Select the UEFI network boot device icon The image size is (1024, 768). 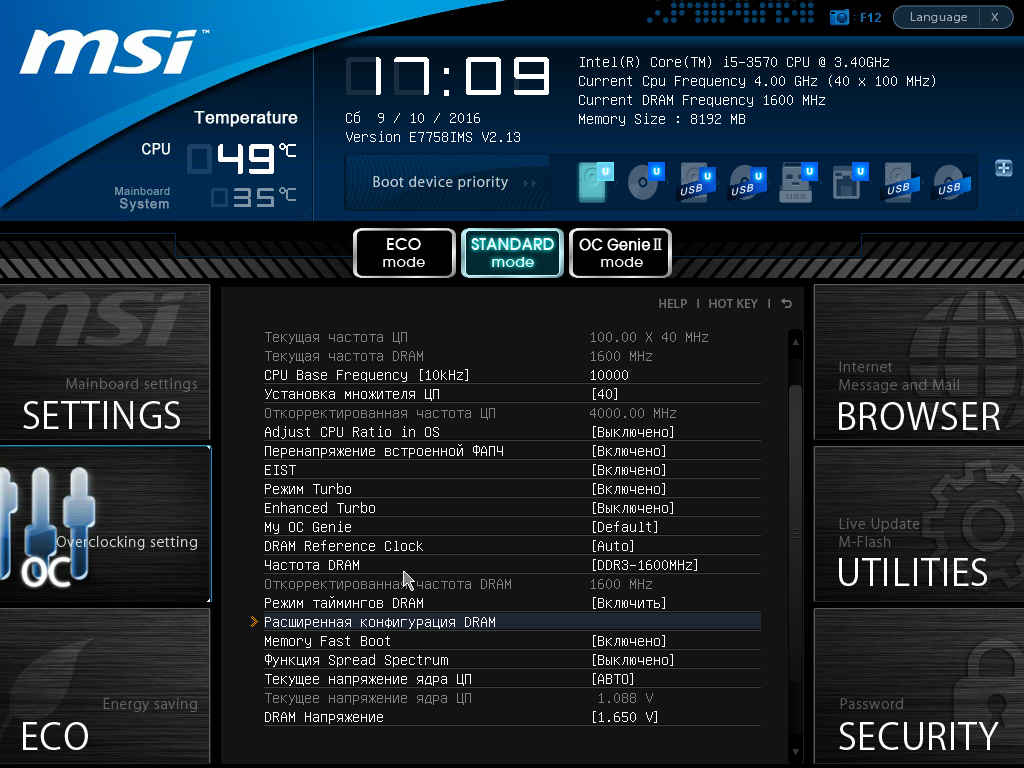coord(850,182)
